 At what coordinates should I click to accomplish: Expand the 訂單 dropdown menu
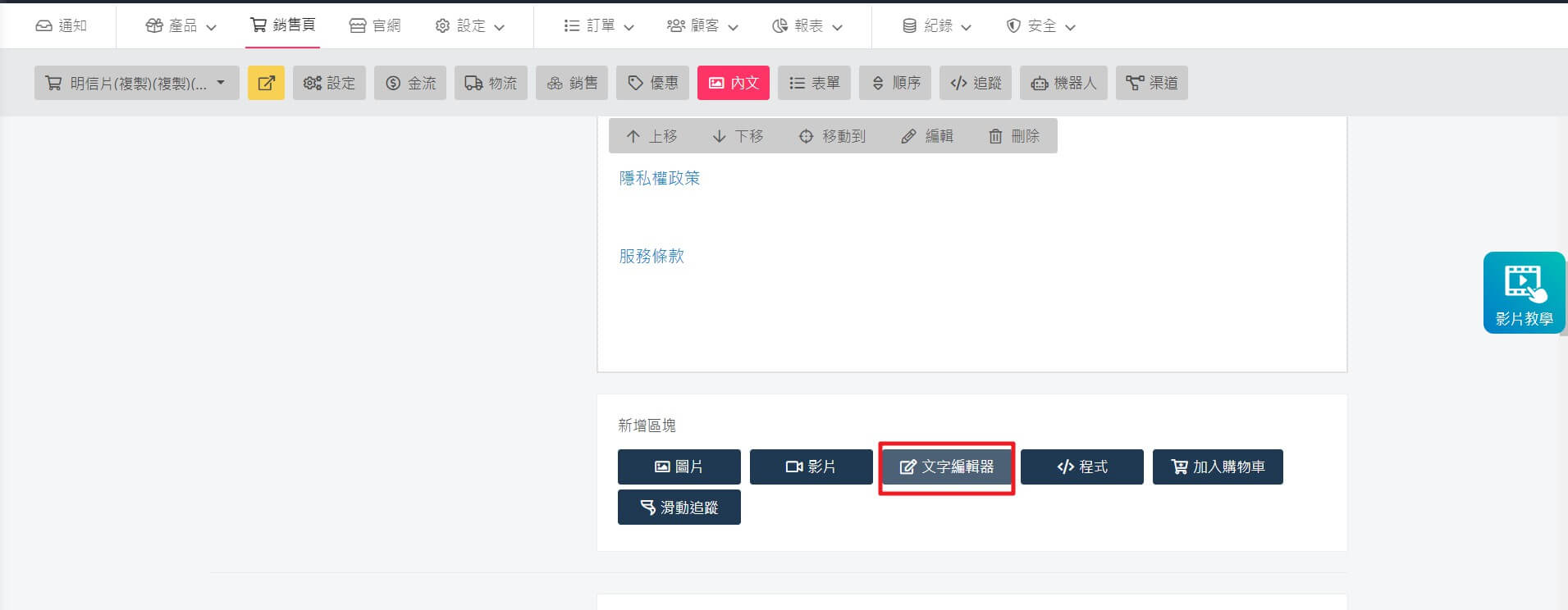click(x=599, y=26)
